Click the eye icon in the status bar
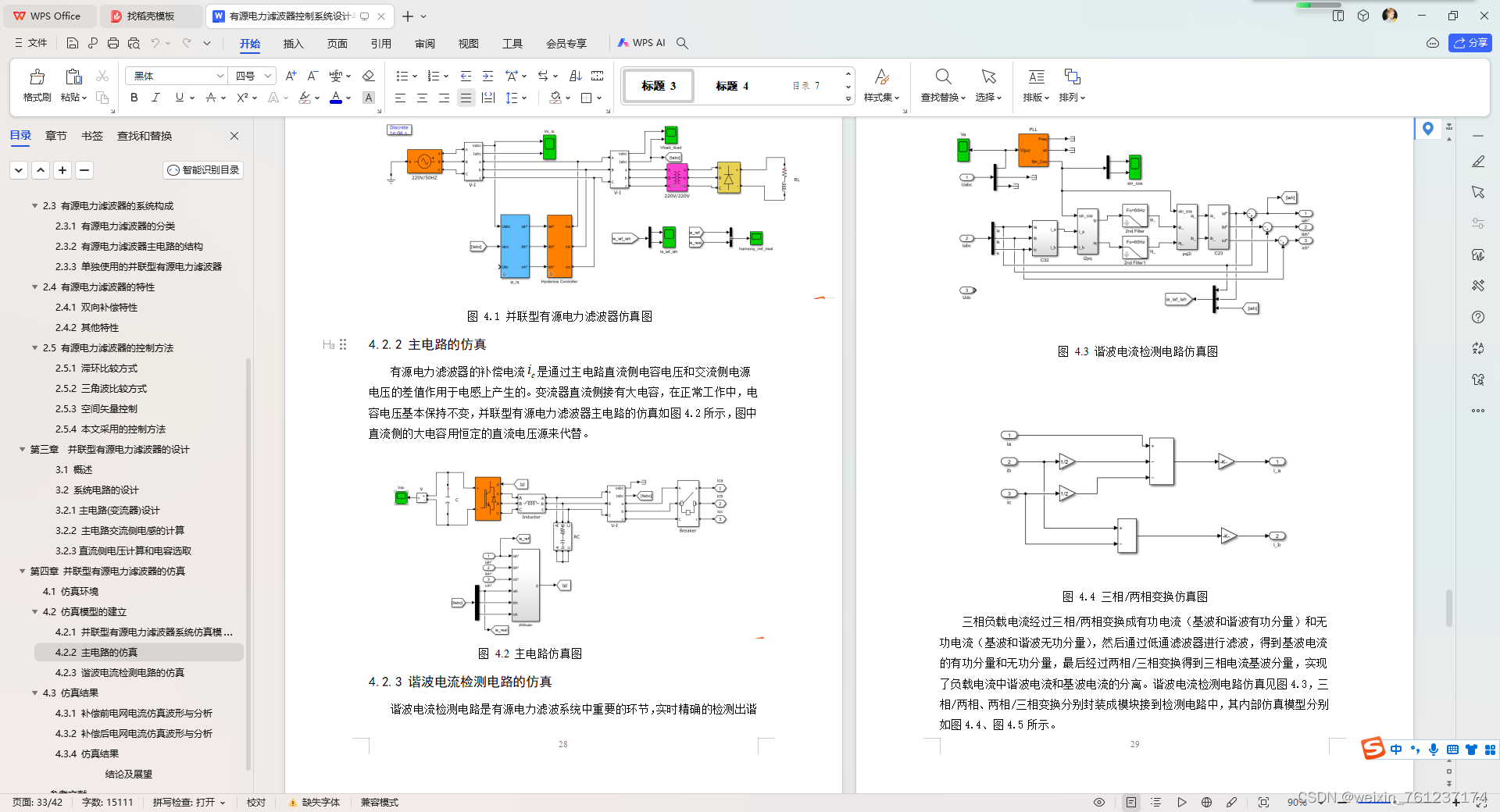 point(1098,802)
